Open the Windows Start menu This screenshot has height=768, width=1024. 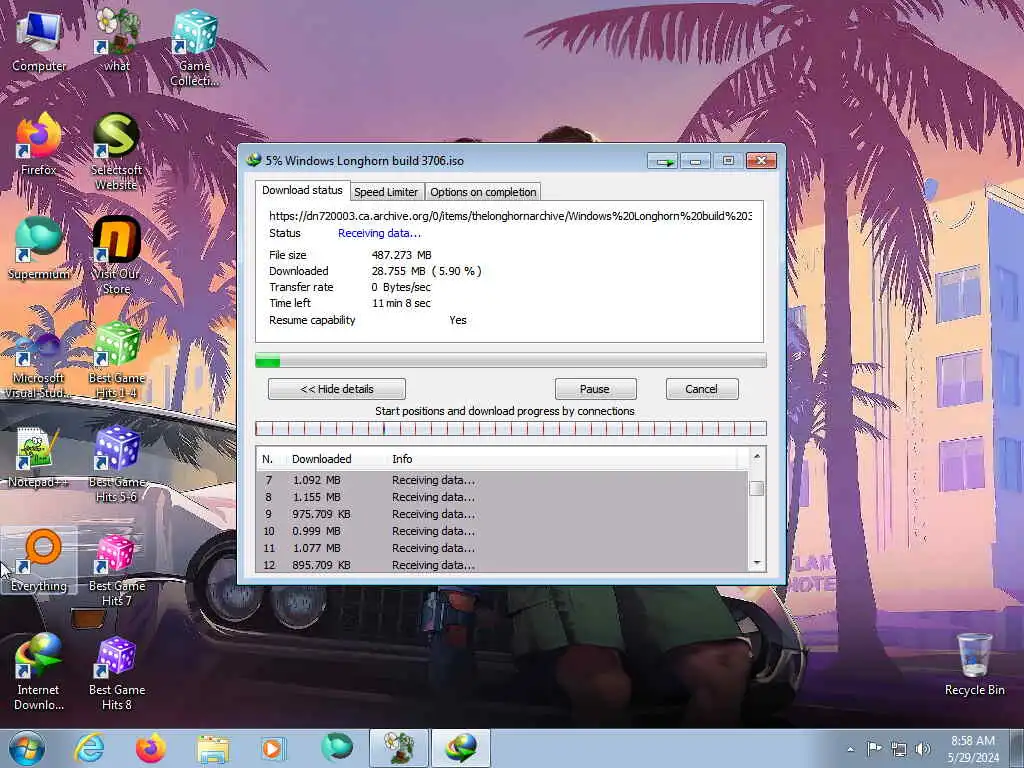(x=27, y=748)
